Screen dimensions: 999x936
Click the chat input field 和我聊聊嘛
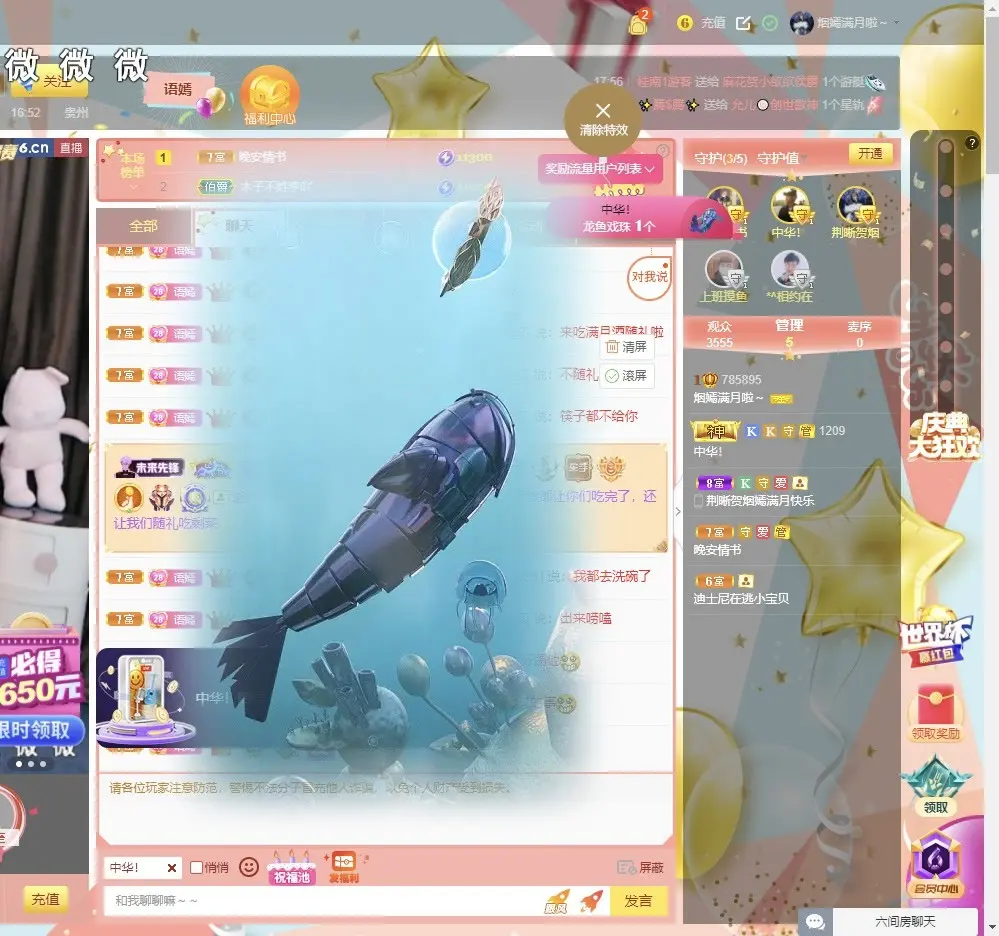coord(325,901)
